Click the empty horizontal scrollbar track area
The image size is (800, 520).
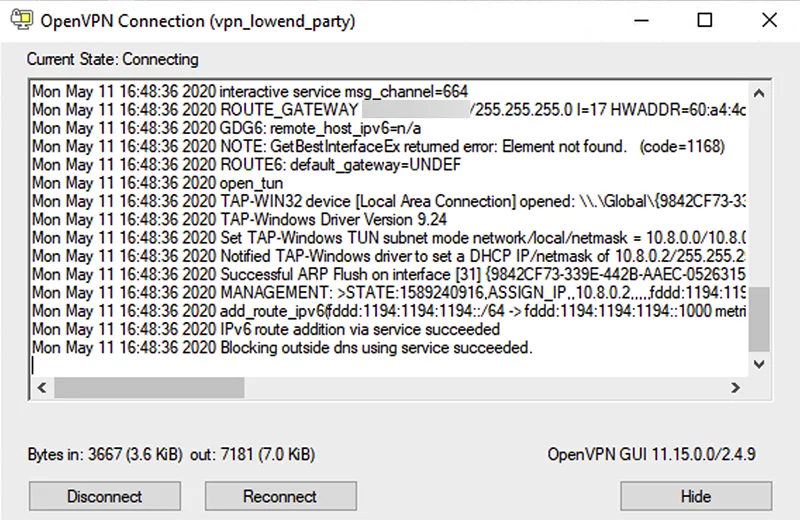pyautogui.click(x=485, y=388)
